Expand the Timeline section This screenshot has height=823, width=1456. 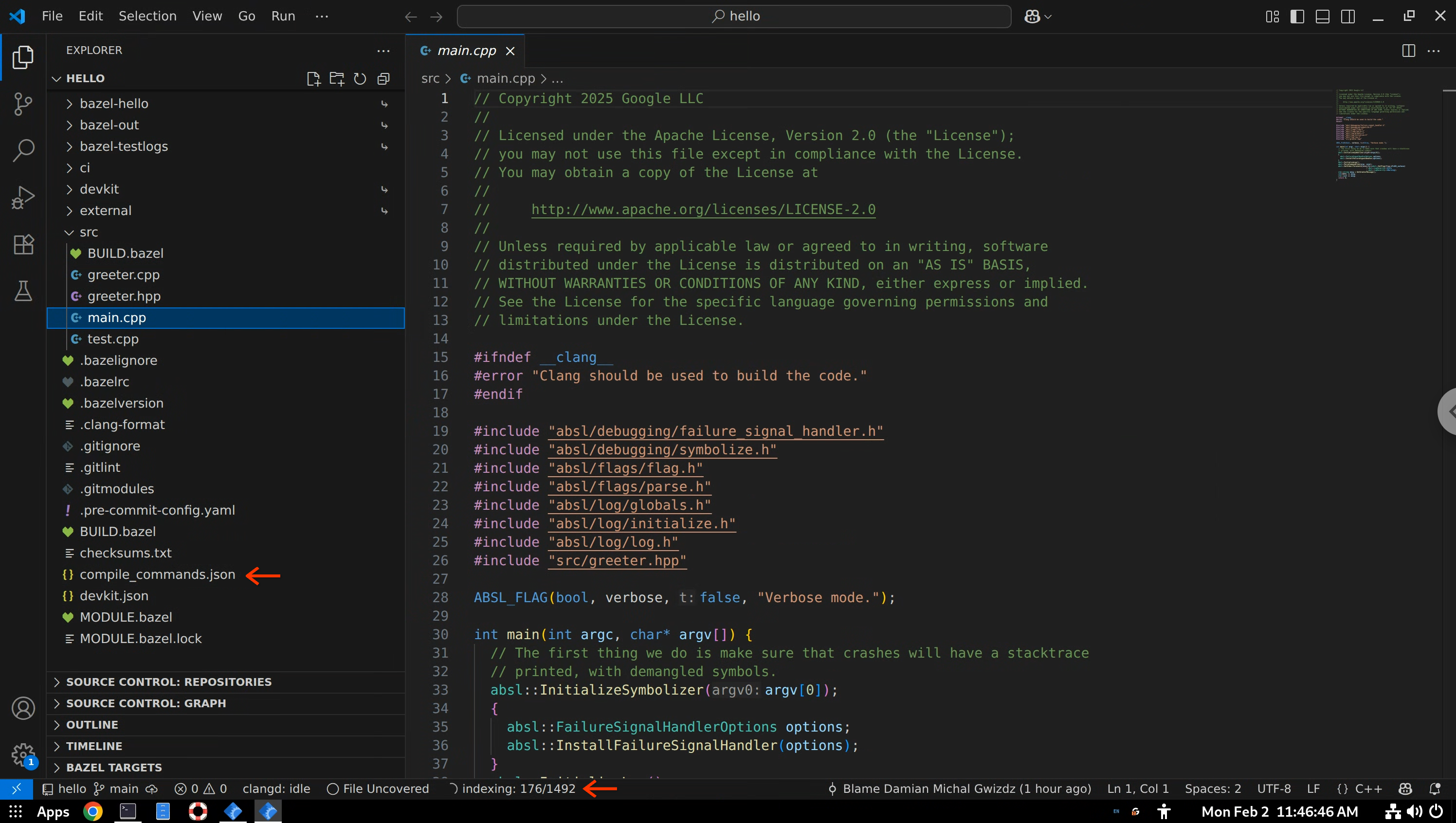(x=225, y=746)
